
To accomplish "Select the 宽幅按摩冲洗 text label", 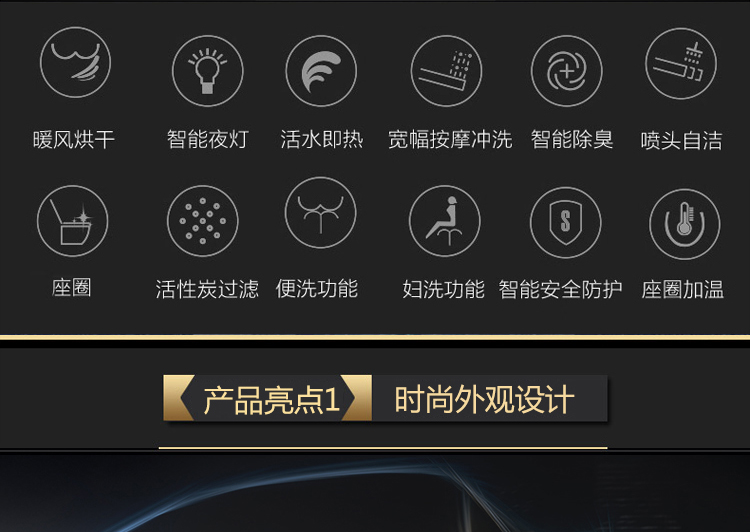I will [450, 140].
